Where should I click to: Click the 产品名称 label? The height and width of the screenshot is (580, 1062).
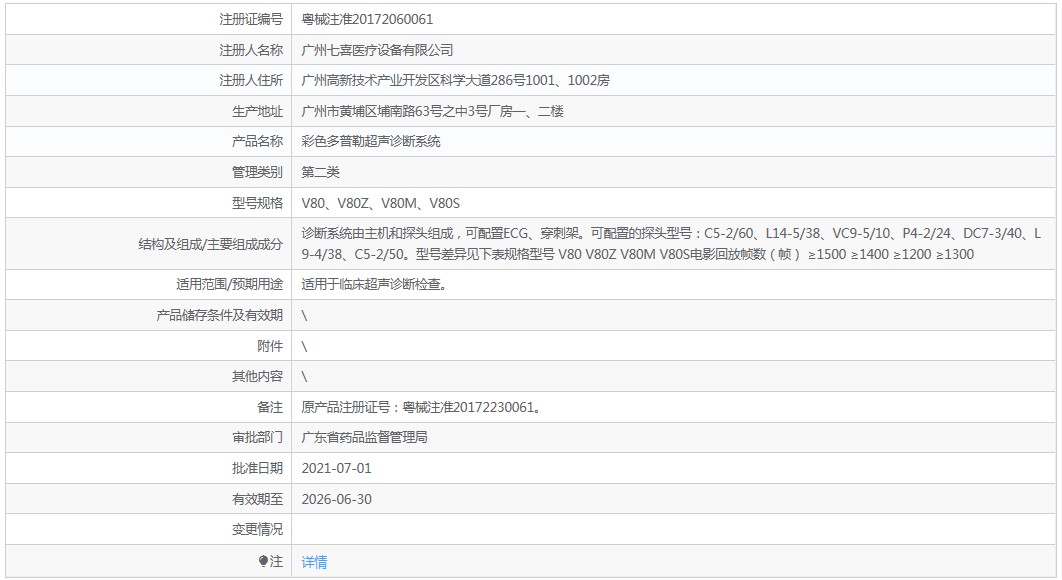[x=257, y=141]
